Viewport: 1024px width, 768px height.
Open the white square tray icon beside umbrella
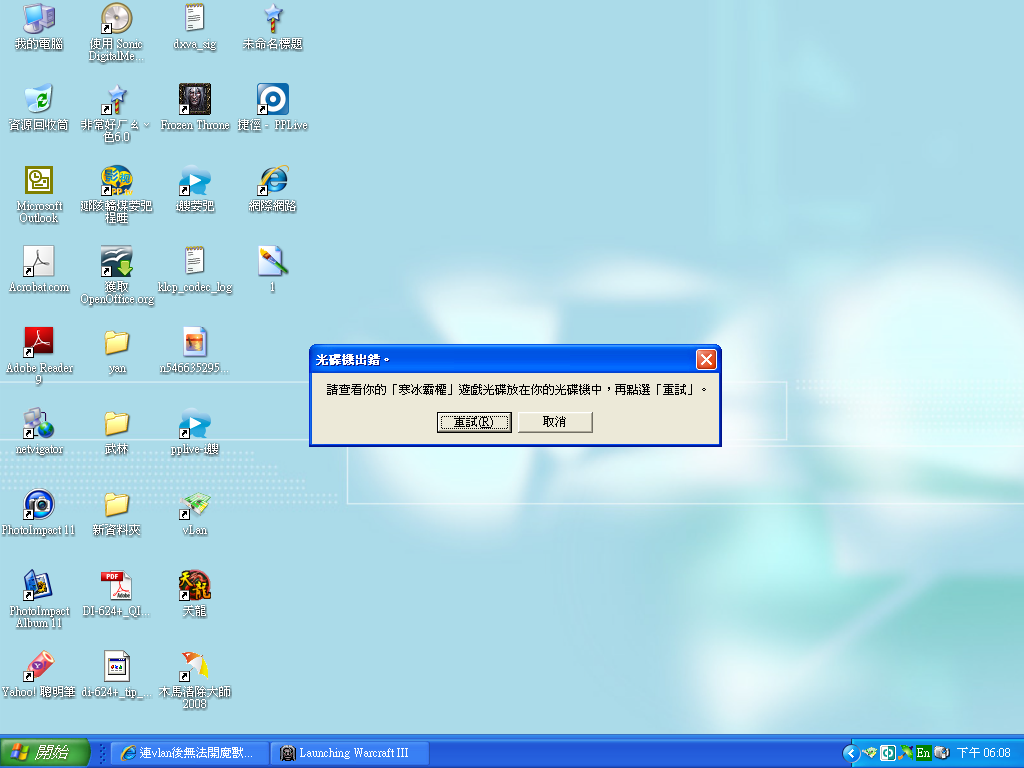888,753
